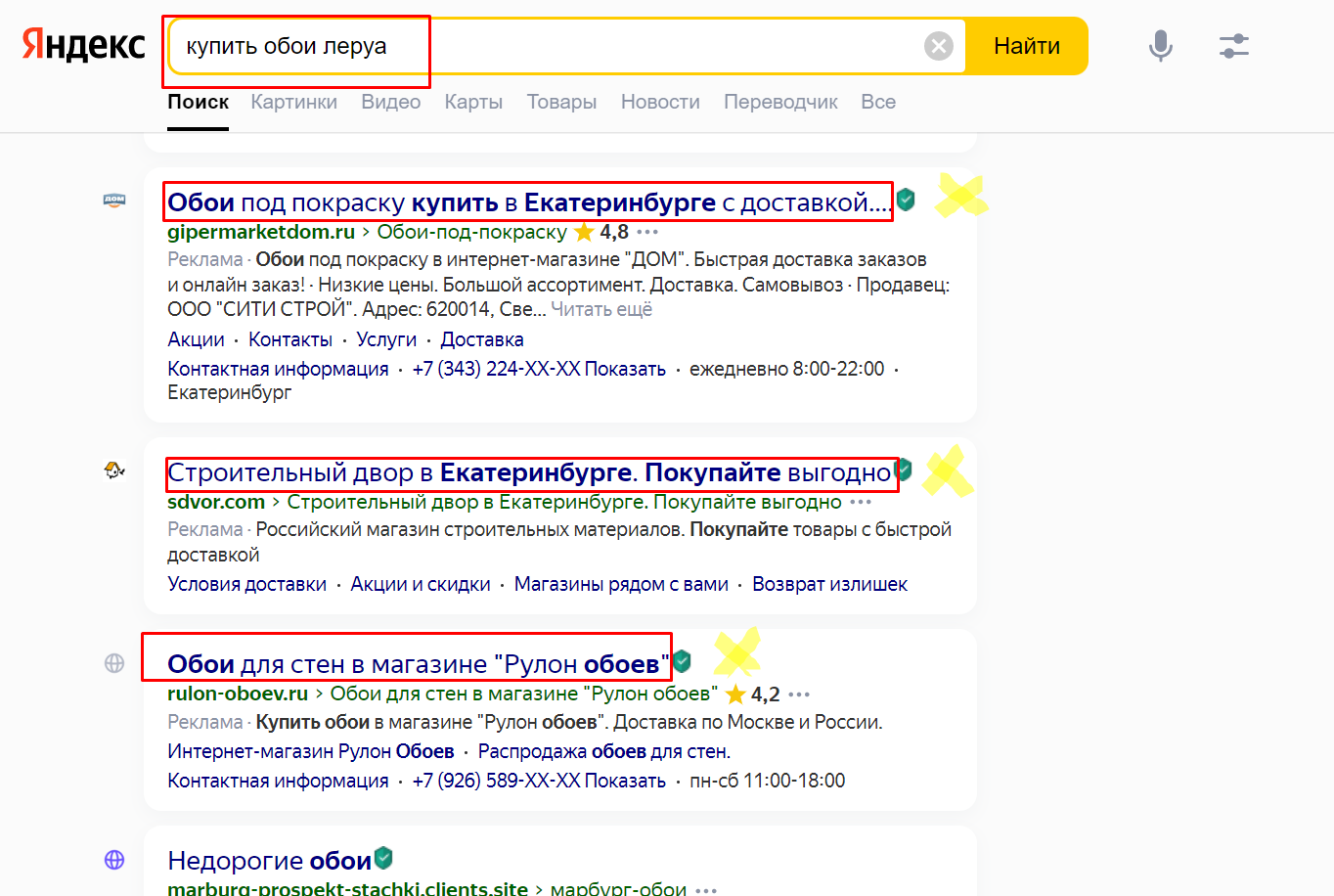Click Контактная информация under rulon-oboev result
This screenshot has height=896, width=1334.
coord(278,781)
